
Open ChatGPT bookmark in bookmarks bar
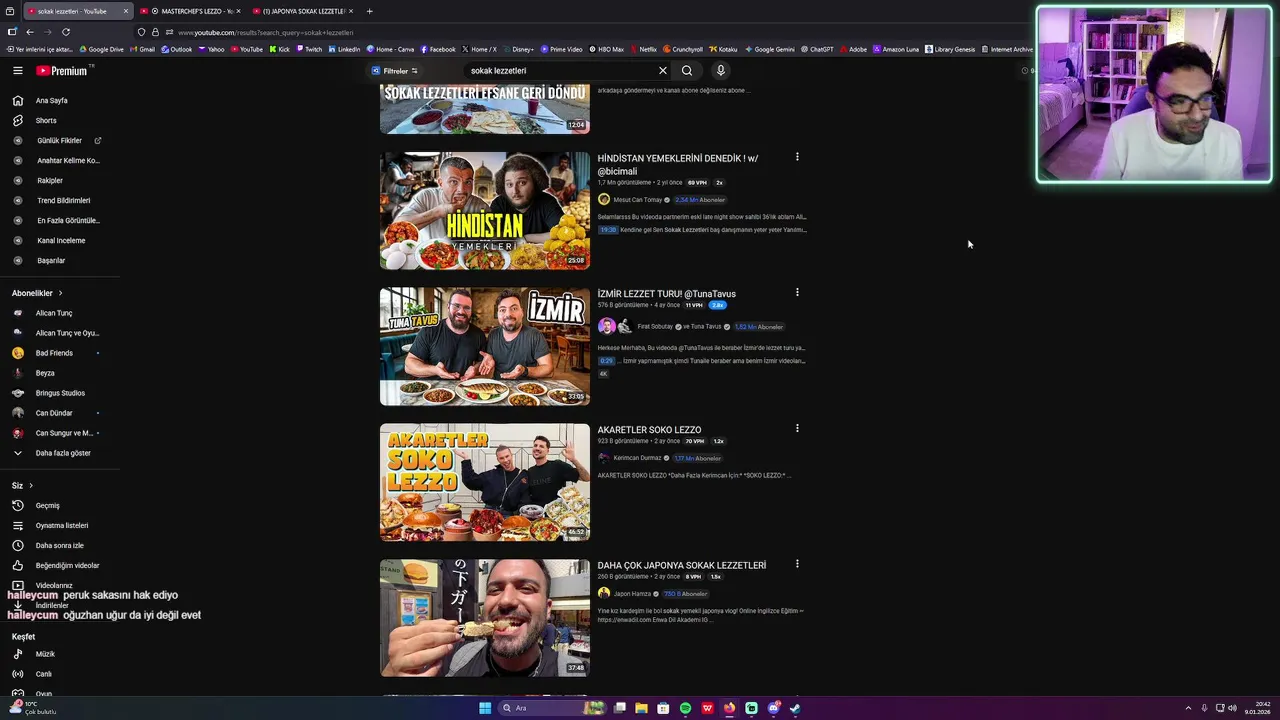pyautogui.click(x=817, y=49)
